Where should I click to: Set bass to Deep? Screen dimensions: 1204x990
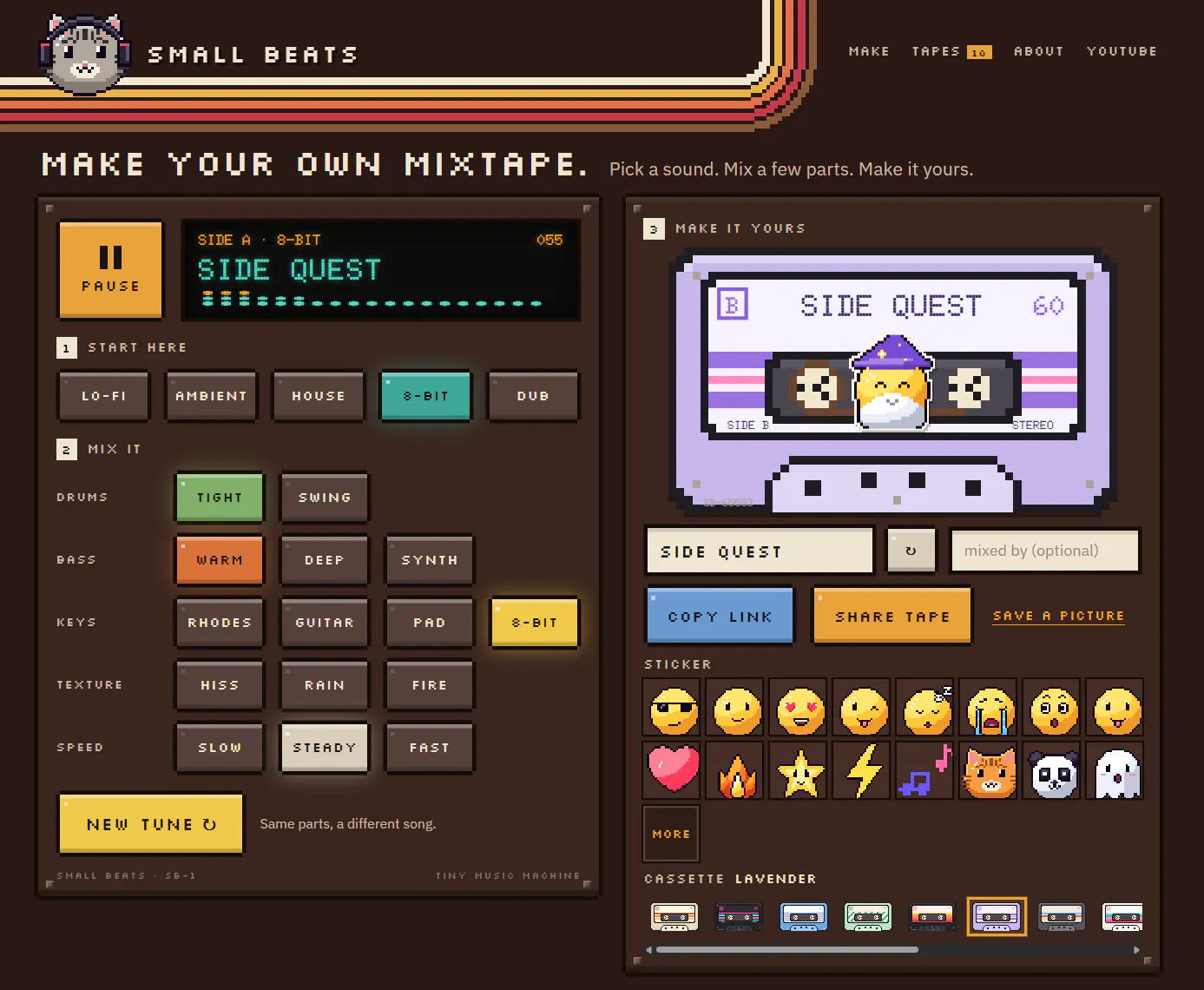(325, 560)
